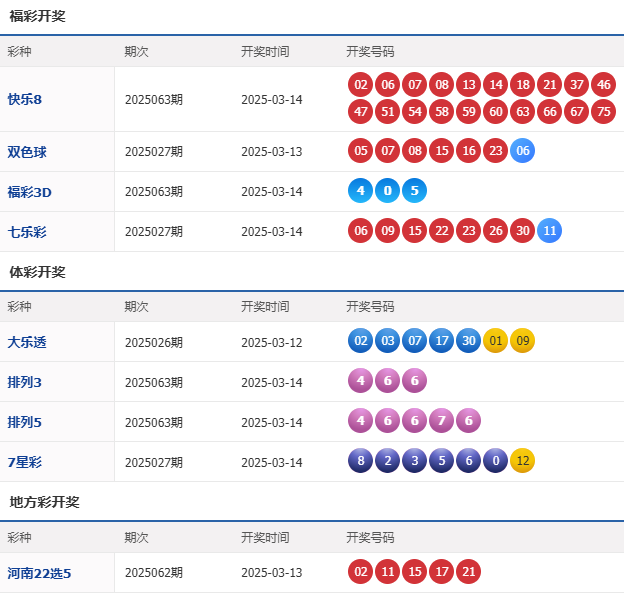Click the purple ball 7 in the 排列5 row
Image resolution: width=624 pixels, height=593 pixels.
pyautogui.click(x=442, y=420)
